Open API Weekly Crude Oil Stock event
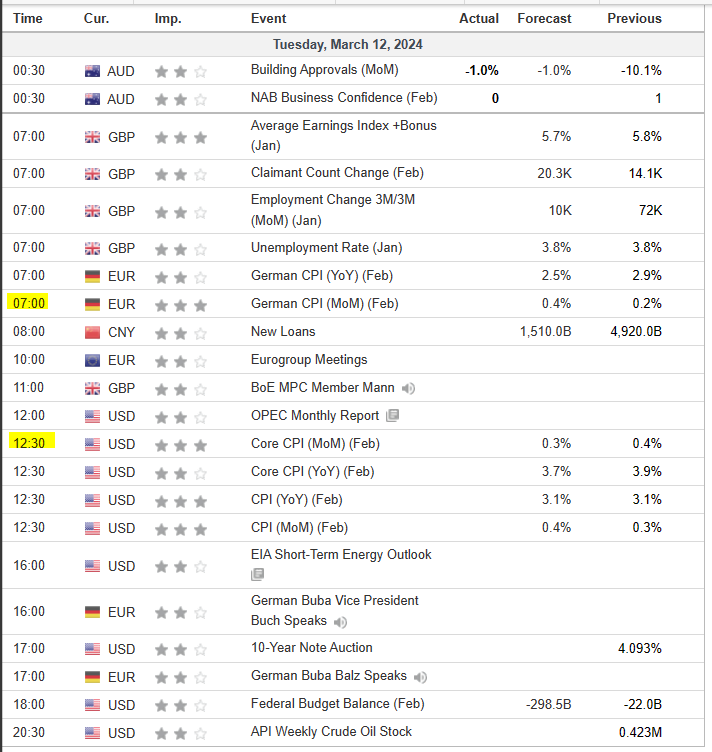The image size is (712, 752). [331, 732]
